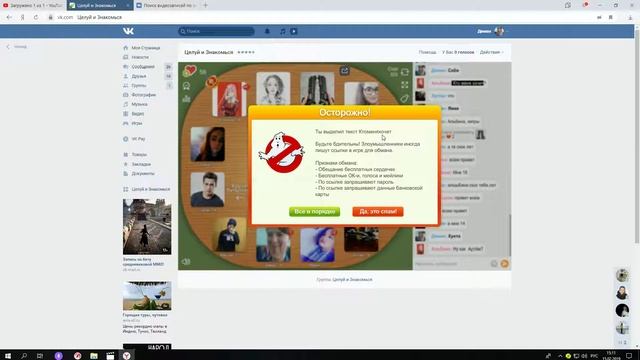Screen dimensions: 640x360
Task: Focus the chat message input field
Action: point(451,264)
